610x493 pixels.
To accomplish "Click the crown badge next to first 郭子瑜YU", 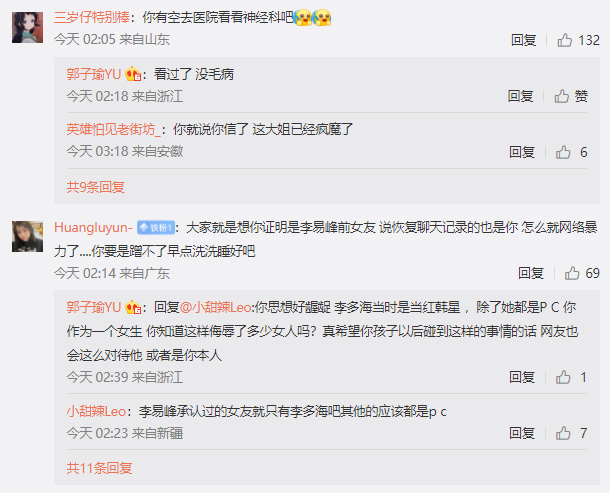I will (x=133, y=74).
